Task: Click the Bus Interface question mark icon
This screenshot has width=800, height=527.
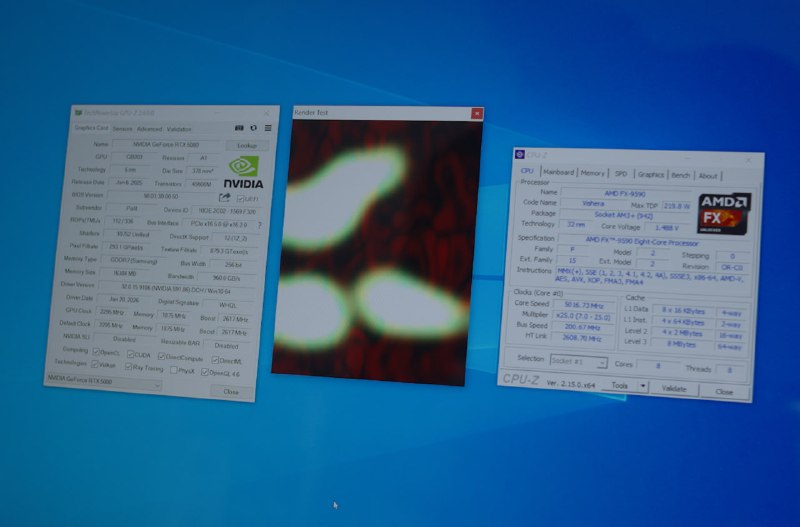Action: pyautogui.click(x=260, y=225)
